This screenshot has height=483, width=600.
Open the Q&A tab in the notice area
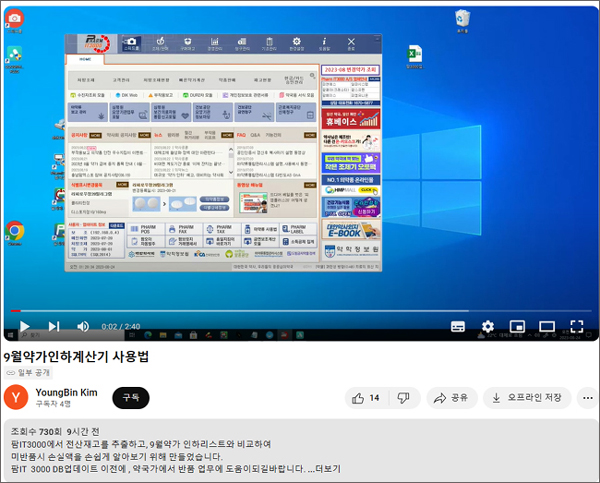(x=255, y=135)
